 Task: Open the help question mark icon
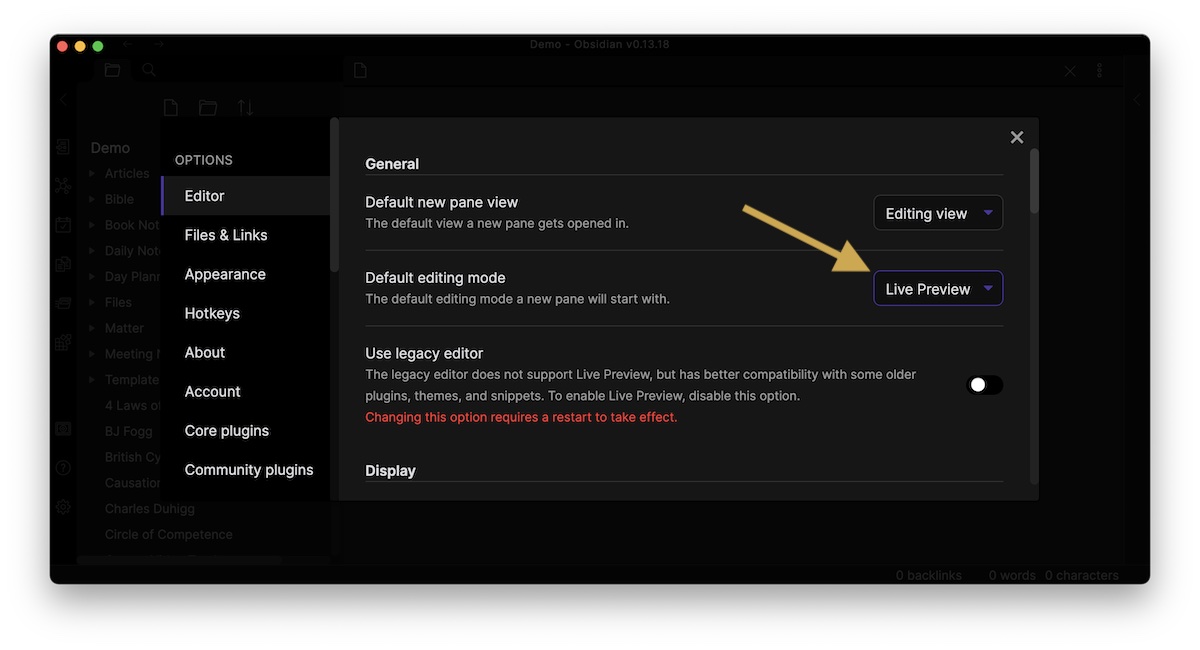[63, 468]
